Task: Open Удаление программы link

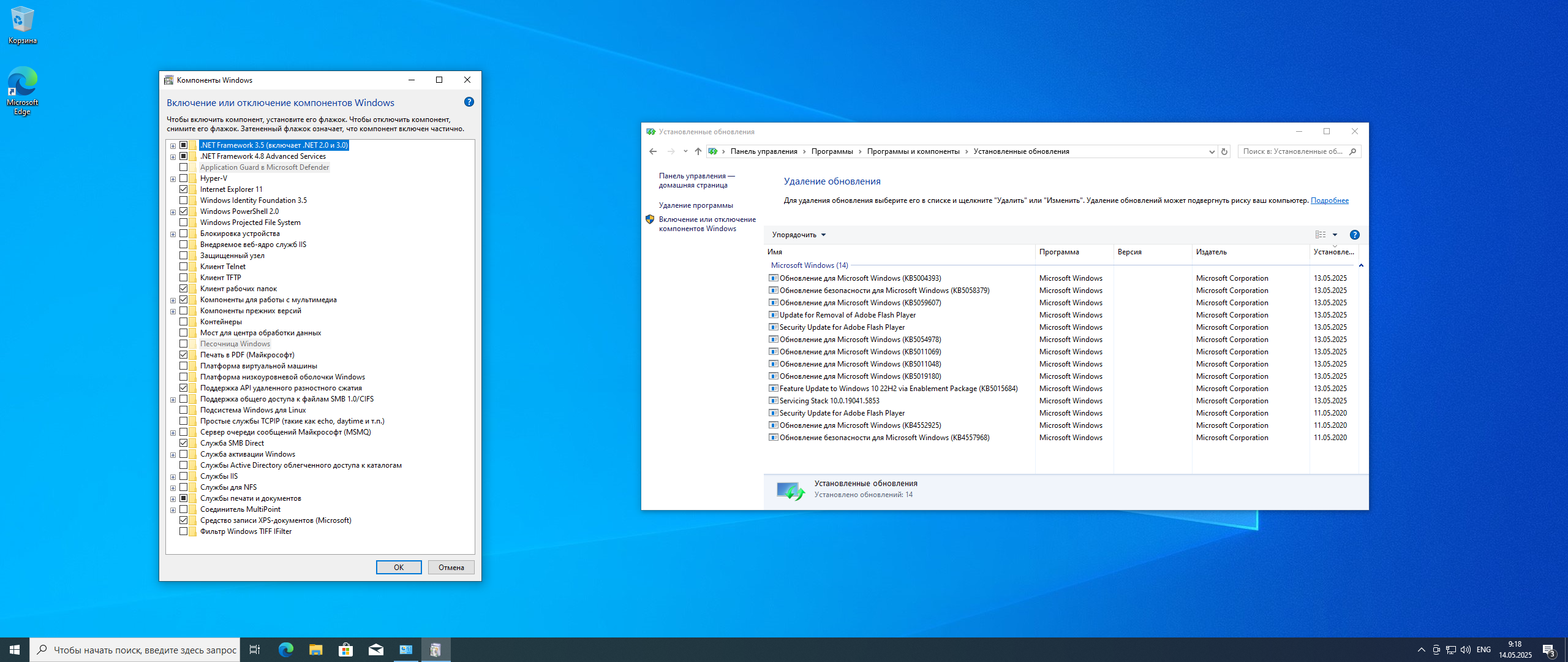Action: tap(696, 205)
